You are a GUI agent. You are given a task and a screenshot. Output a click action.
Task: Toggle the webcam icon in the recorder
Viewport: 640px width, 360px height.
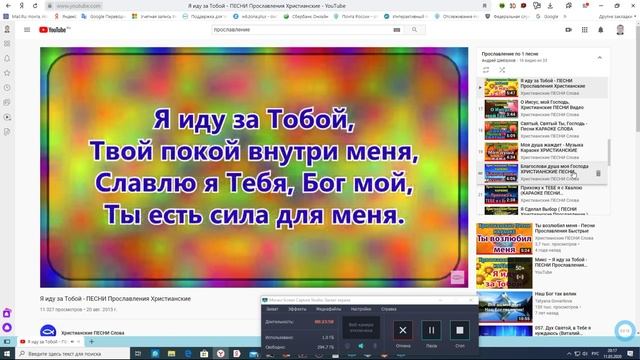click(x=347, y=346)
